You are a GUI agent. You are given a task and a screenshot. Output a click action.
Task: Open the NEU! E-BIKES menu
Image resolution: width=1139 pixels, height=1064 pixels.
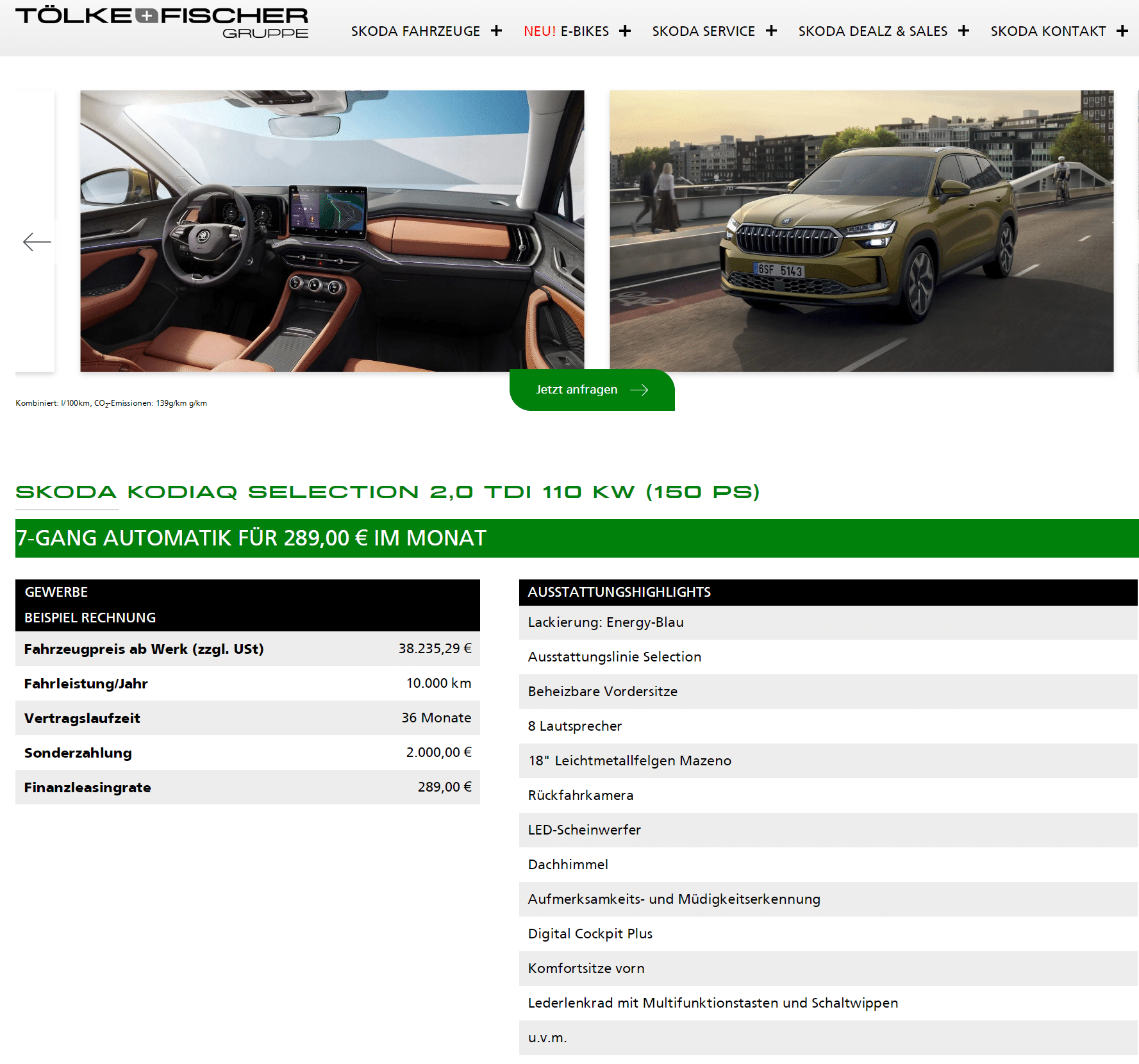[566, 31]
